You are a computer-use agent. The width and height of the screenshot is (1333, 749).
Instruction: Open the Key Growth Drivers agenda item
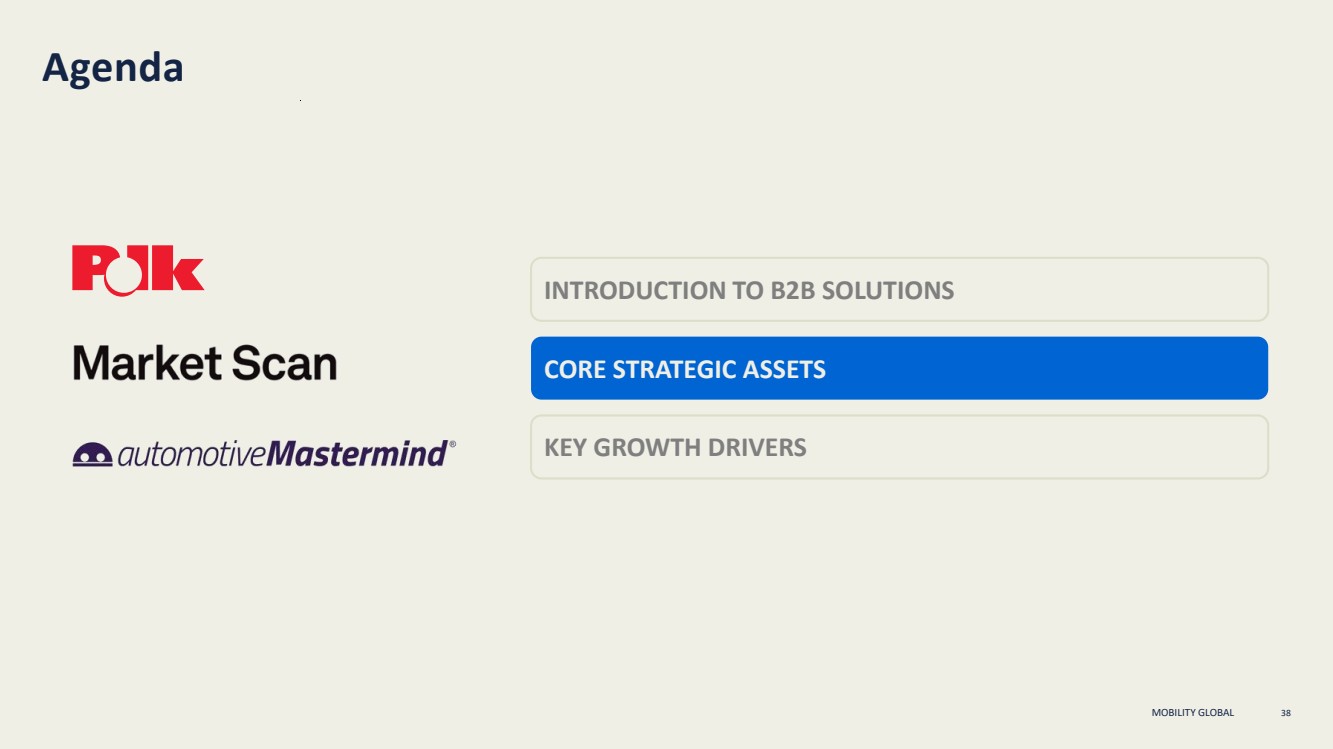click(899, 447)
